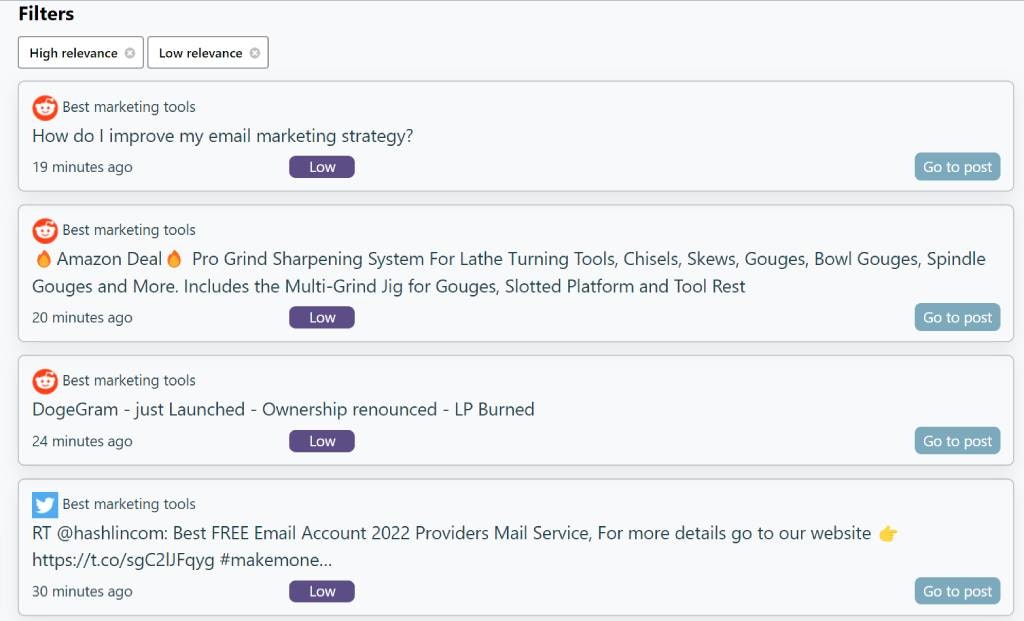
Task: Click the pointing finger emoji in the retweet post
Action: 888,533
